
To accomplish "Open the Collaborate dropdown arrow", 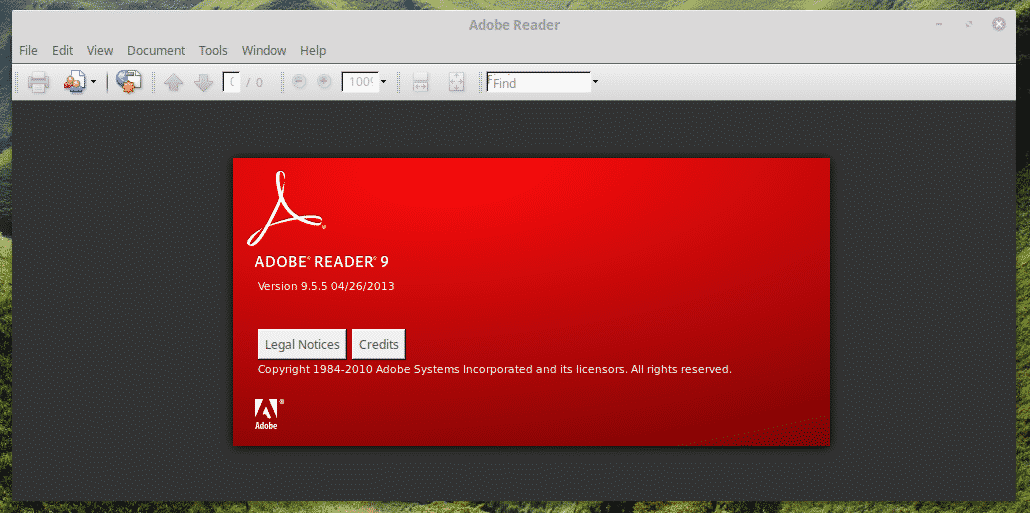I will click(93, 82).
